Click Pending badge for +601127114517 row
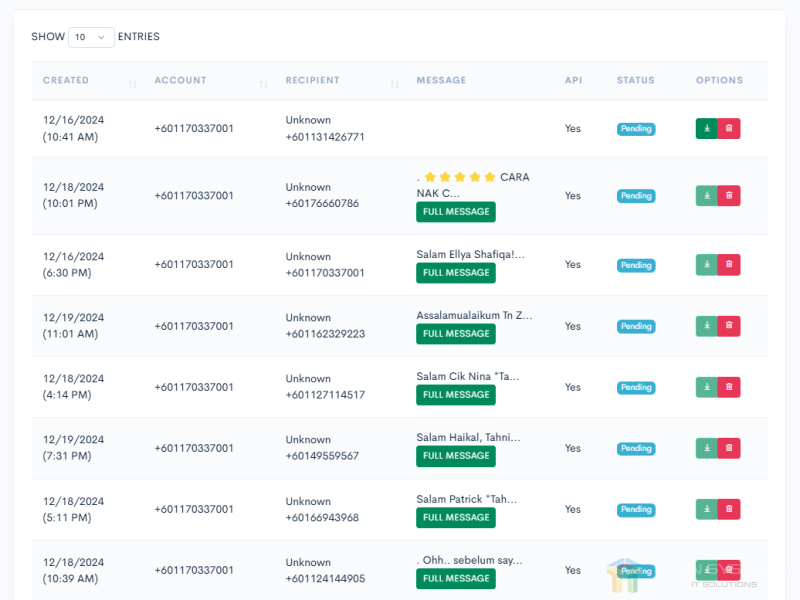 tap(635, 387)
